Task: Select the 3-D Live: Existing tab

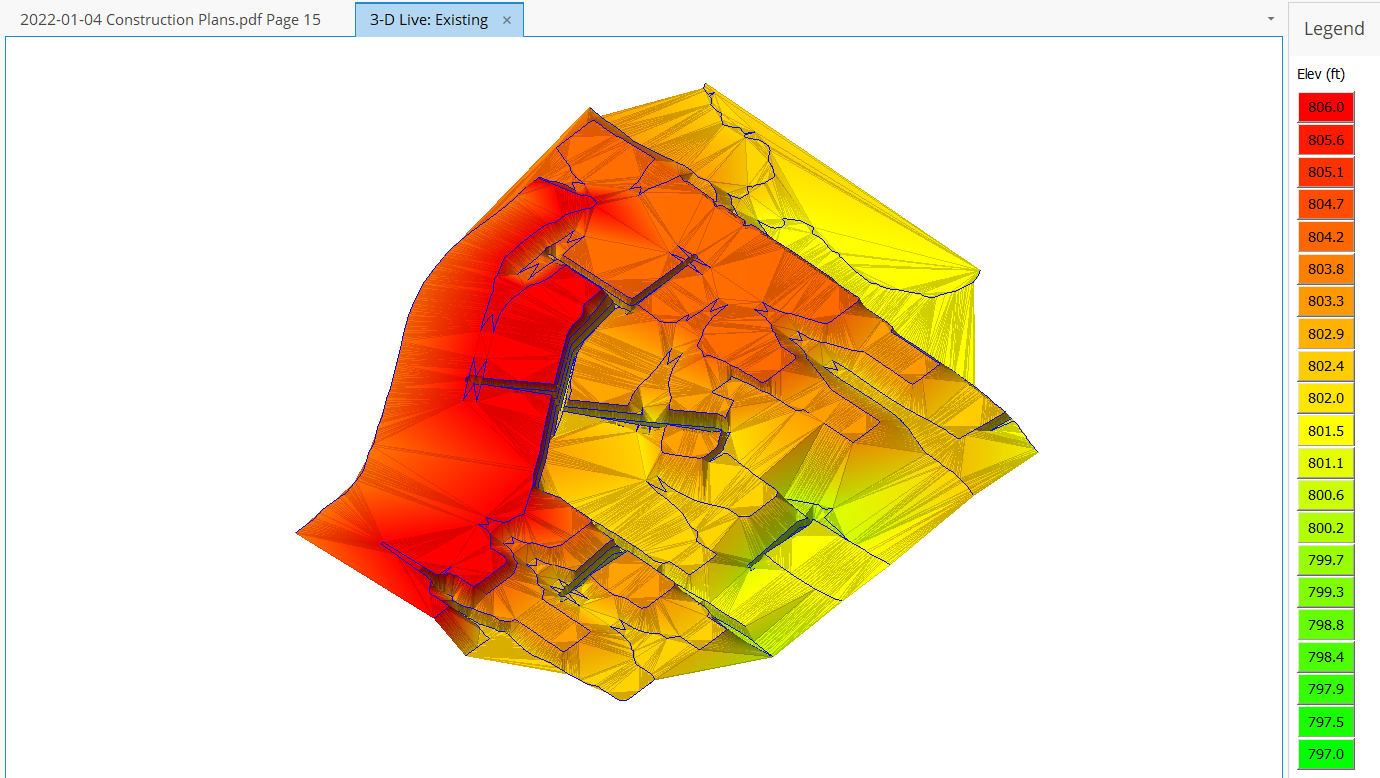Action: point(428,20)
